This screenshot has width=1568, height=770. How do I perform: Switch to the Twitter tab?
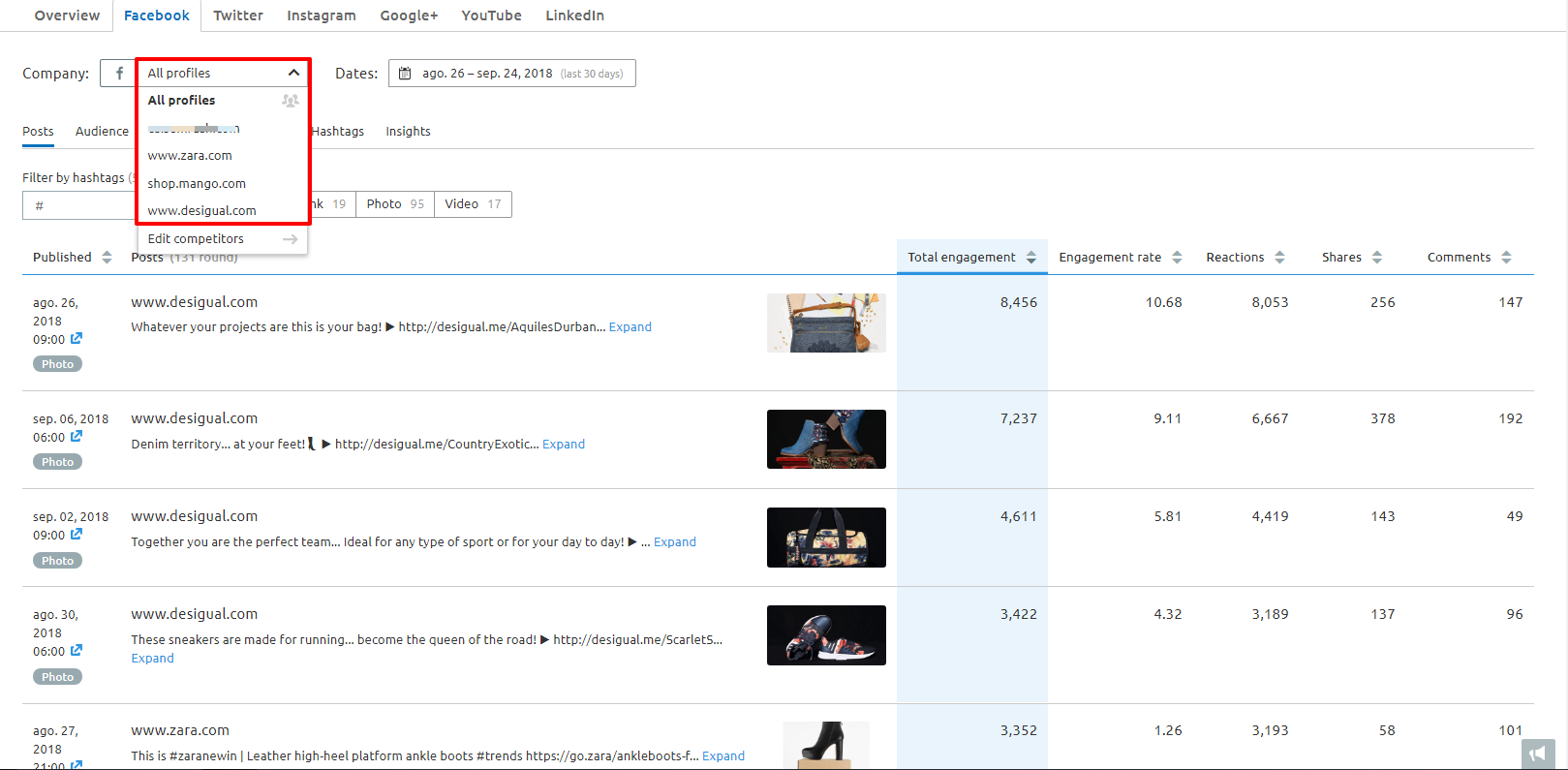pos(238,15)
